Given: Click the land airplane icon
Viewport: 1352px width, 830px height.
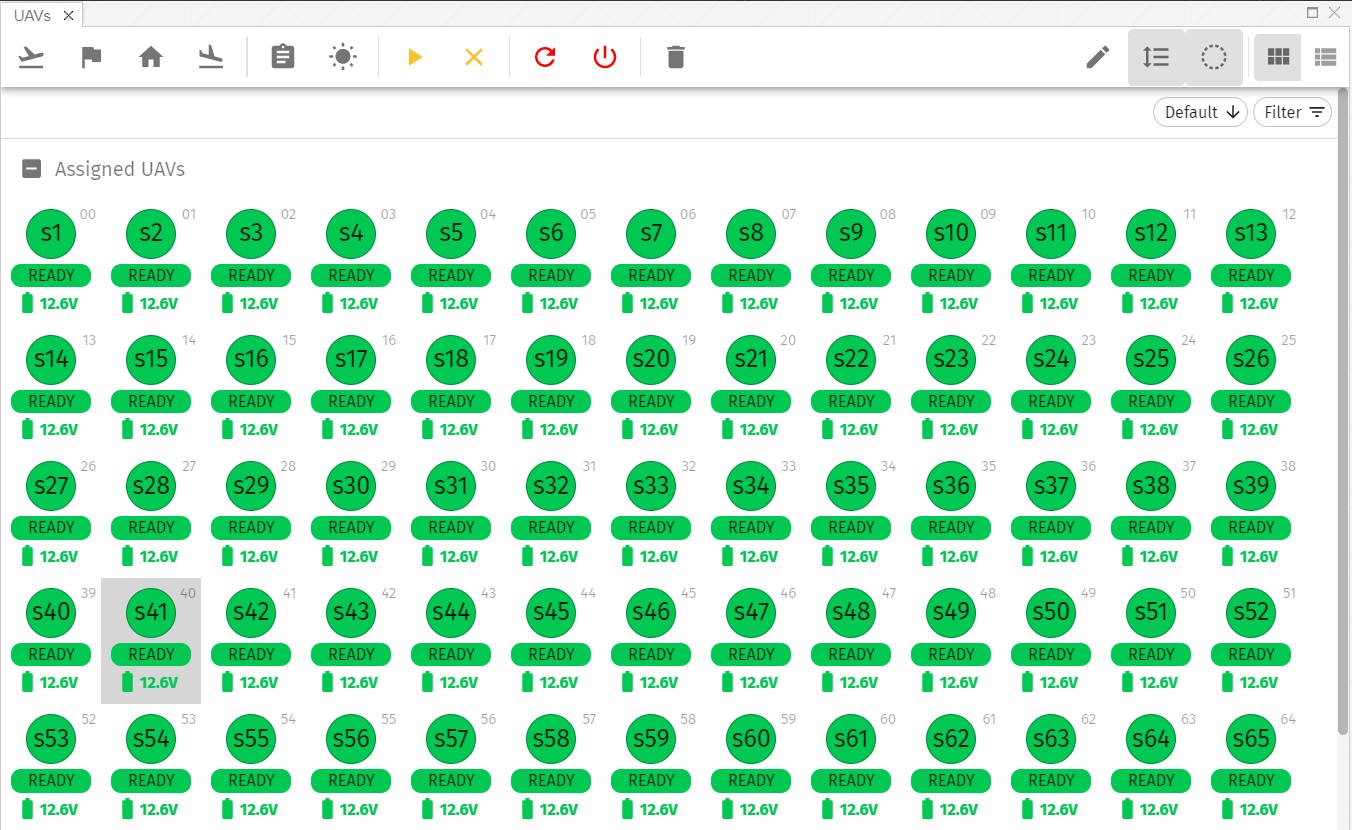Looking at the screenshot, I should coord(210,57).
